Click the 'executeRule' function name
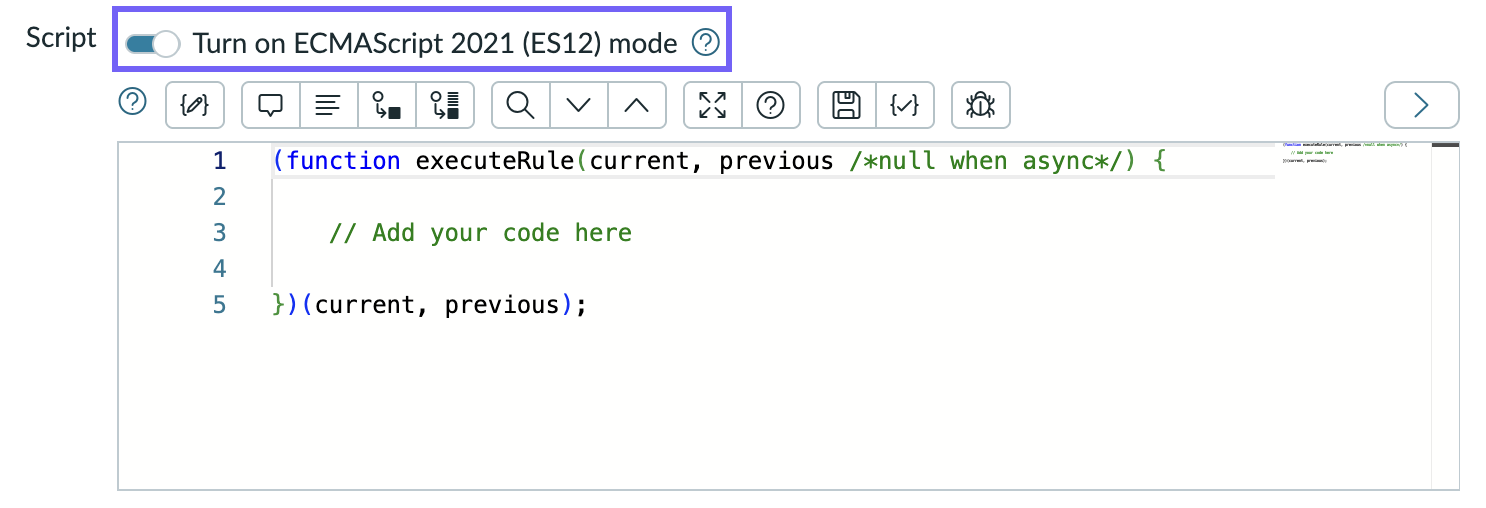 495,160
